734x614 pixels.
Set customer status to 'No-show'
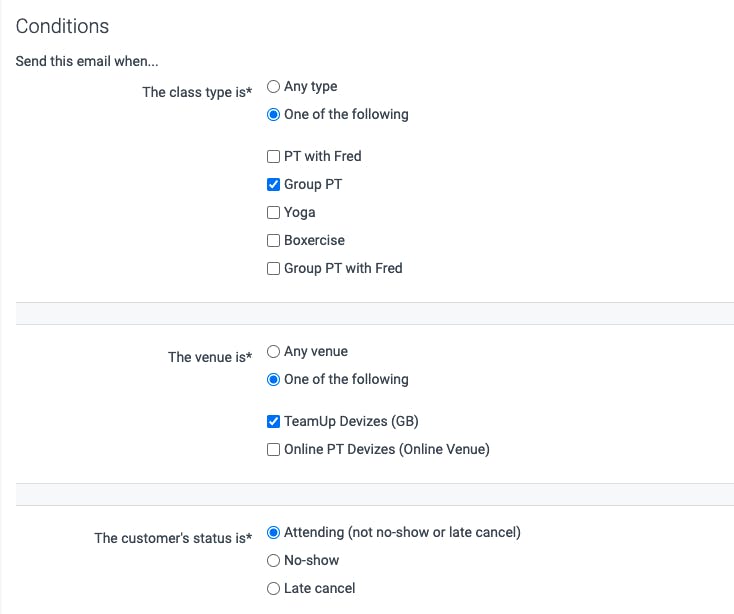pos(273,561)
